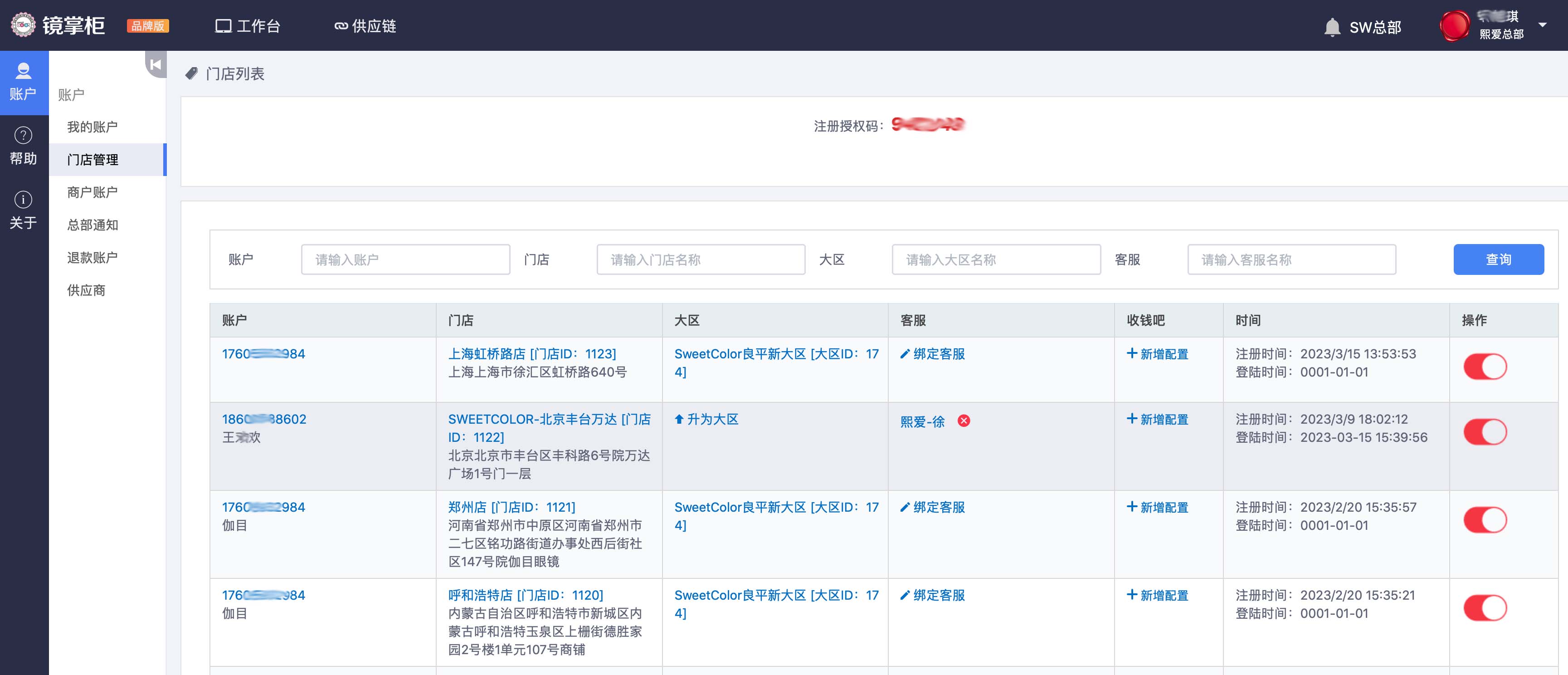Screen dimensions: 1568x675
Task: Open the 帮助 help section
Action: click(23, 146)
